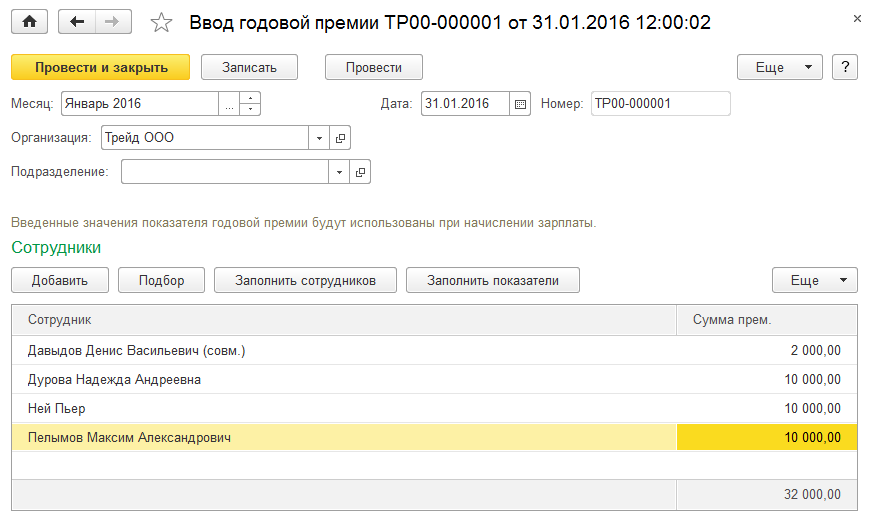Image resolution: width=872 pixels, height=513 pixels.
Task: Expand the Подразделение dropdown list
Action: pyautogui.click(x=340, y=172)
